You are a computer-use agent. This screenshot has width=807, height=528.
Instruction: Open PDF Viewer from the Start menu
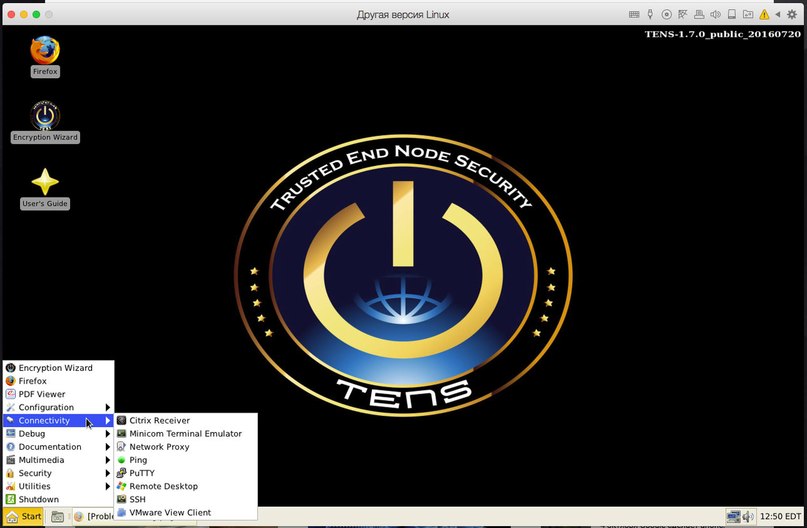[58, 394]
